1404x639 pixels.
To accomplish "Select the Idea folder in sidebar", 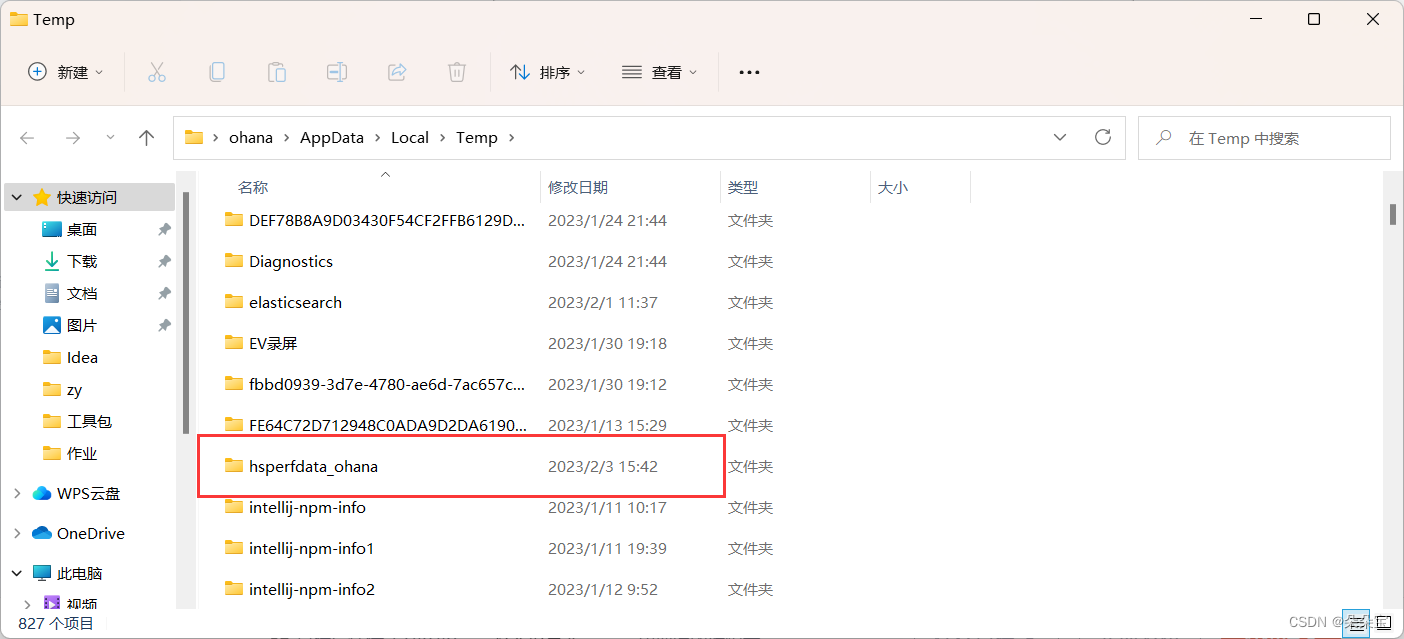I will coord(82,357).
